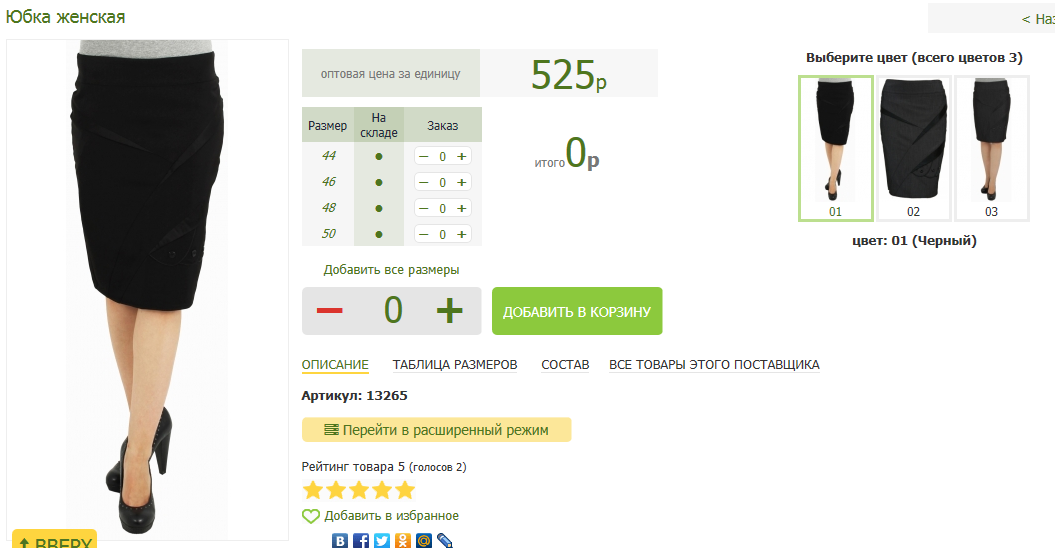Share via the Odnoklassniki icon
The width and height of the screenshot is (1055, 548).
[403, 541]
